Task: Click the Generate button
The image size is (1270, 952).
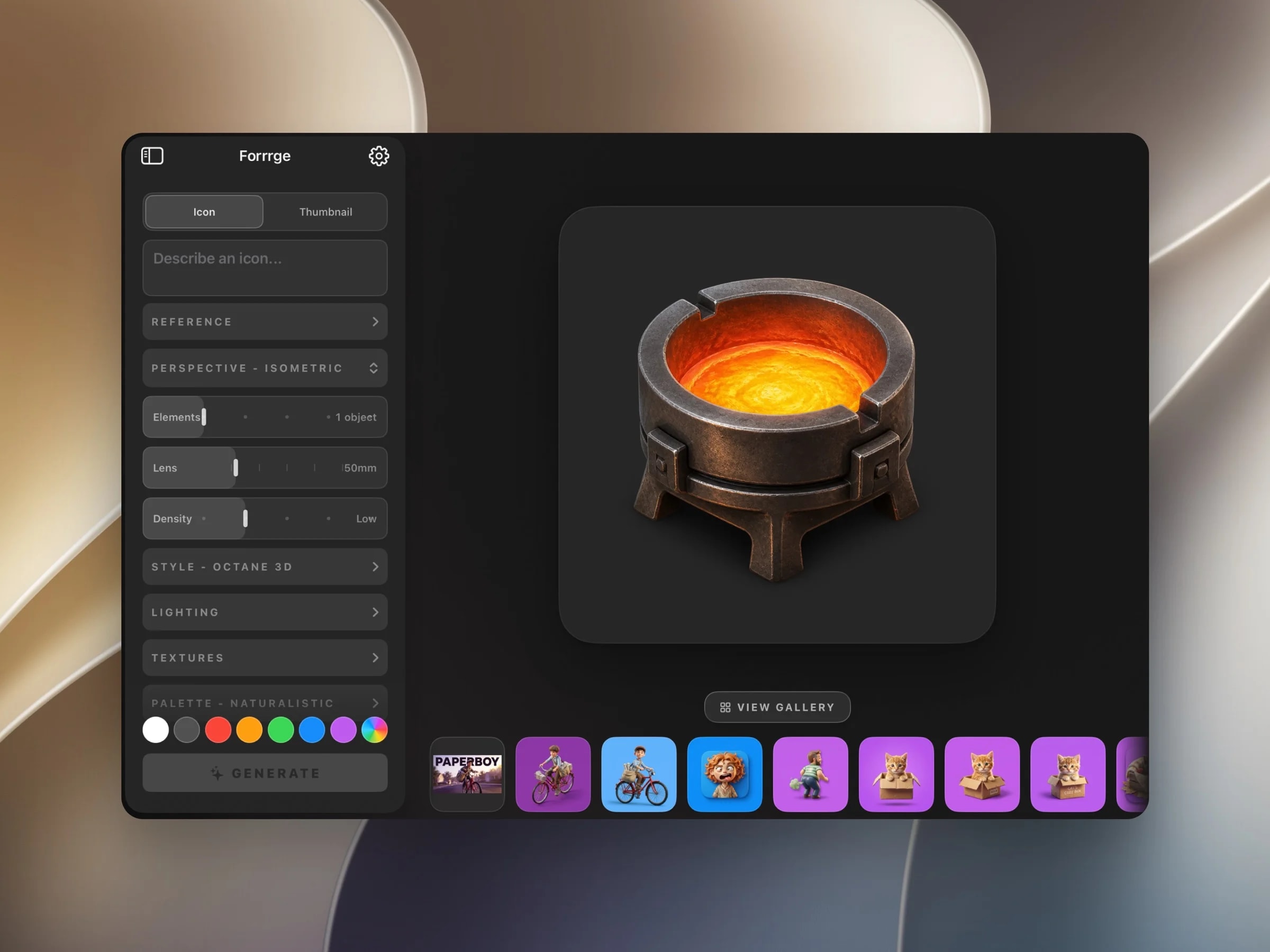Action: [265, 773]
